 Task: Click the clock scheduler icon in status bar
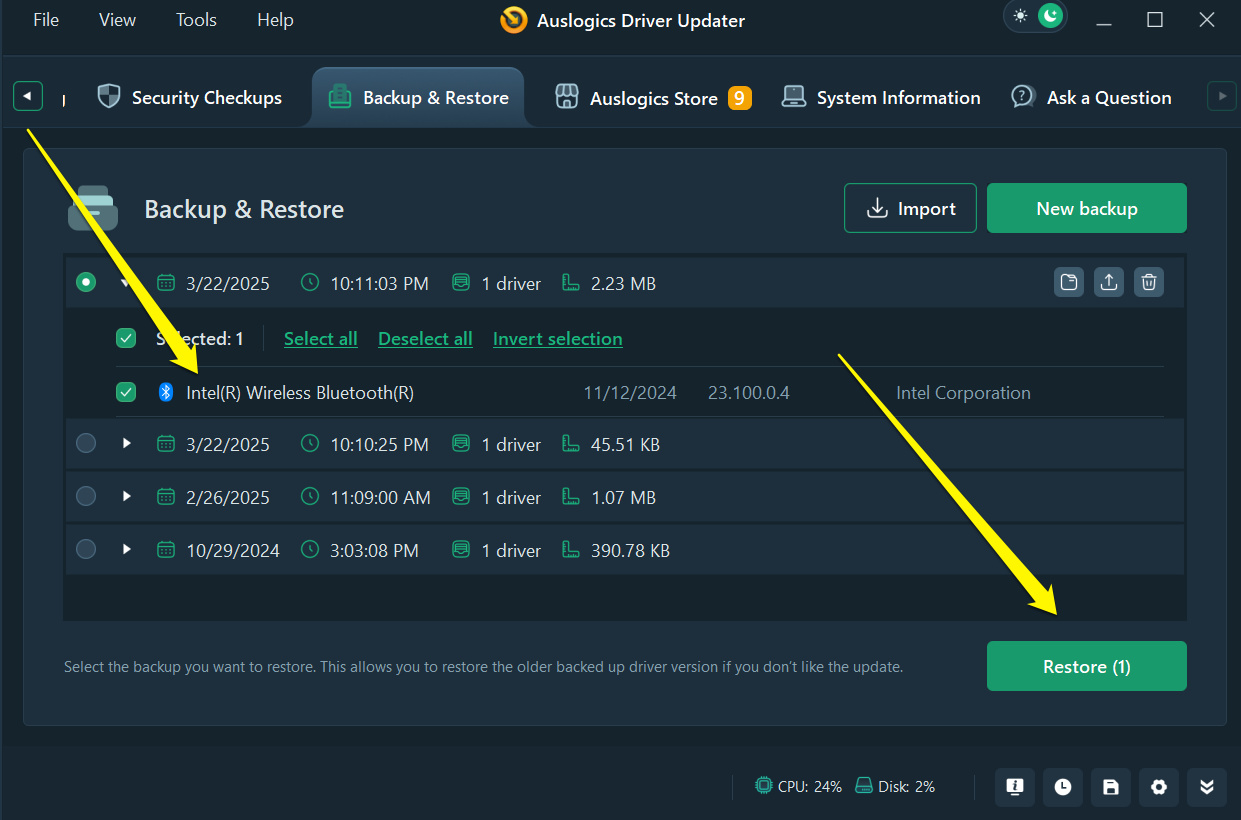point(1063,787)
